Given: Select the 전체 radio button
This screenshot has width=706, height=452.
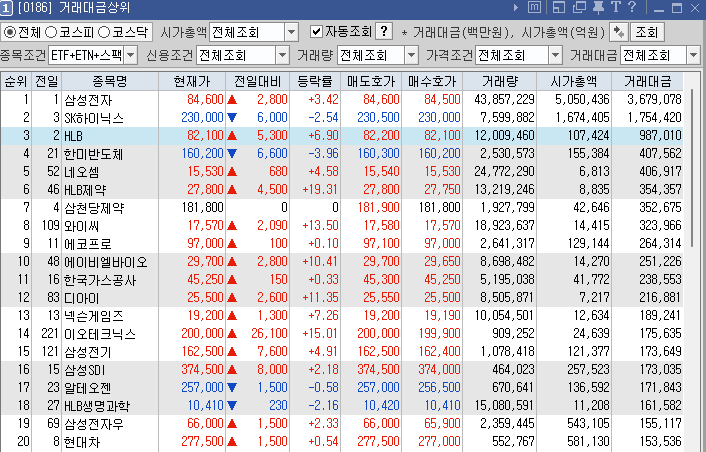Looking at the screenshot, I should pyautogui.click(x=9, y=32).
